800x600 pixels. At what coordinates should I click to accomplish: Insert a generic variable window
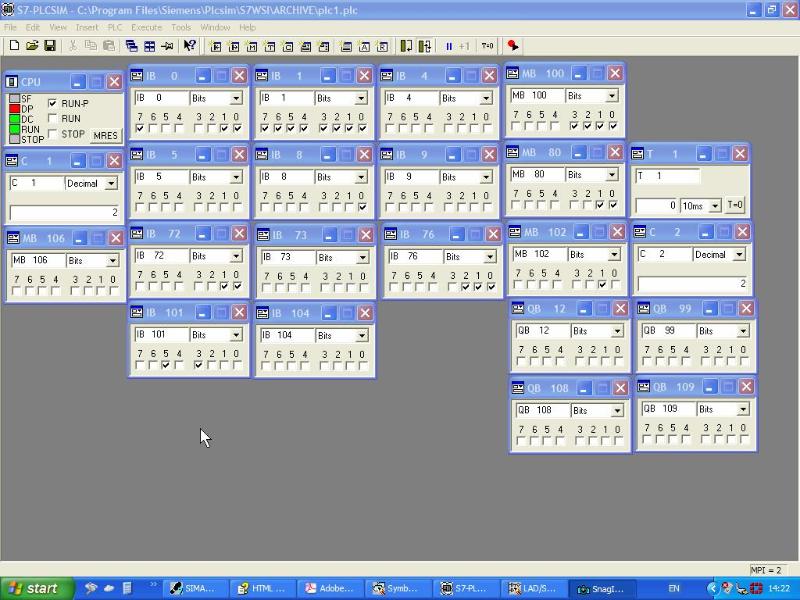306,47
